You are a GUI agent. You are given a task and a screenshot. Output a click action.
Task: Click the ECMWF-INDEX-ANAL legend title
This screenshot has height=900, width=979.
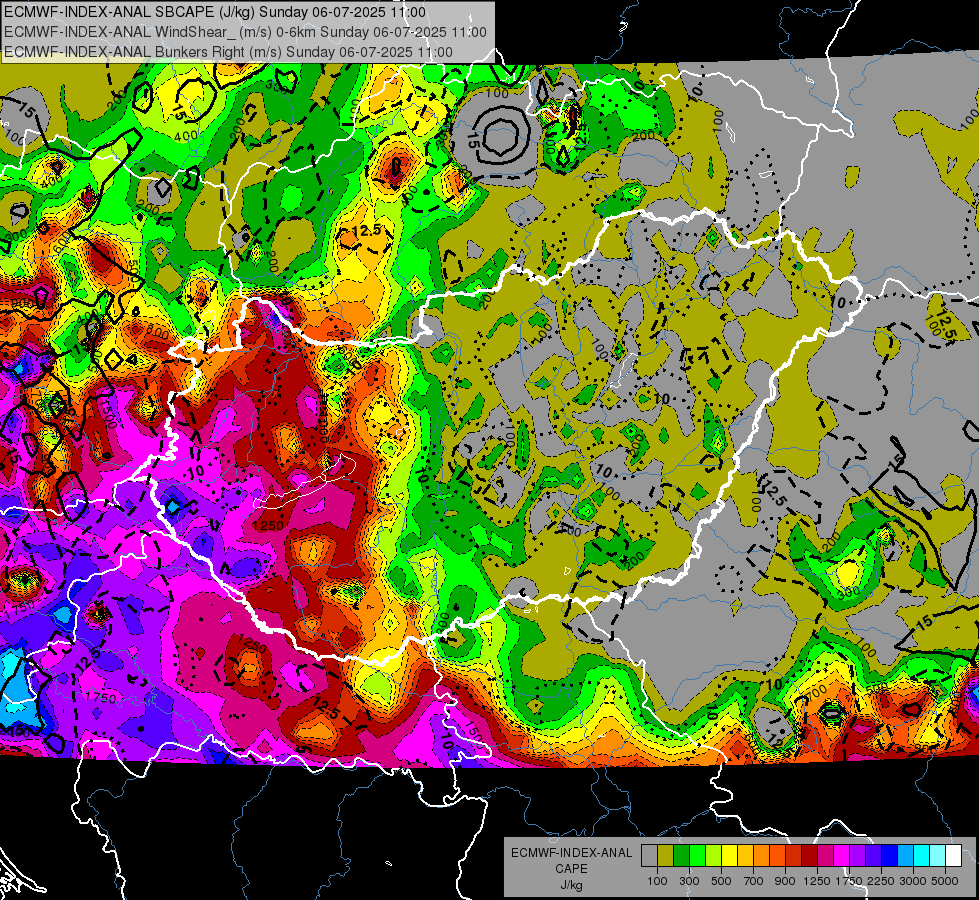click(x=571, y=853)
